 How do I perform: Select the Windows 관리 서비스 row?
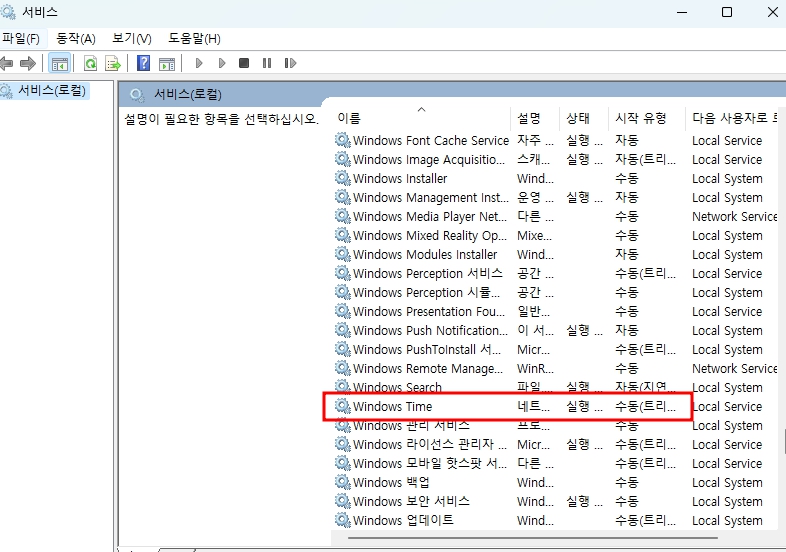pos(555,425)
